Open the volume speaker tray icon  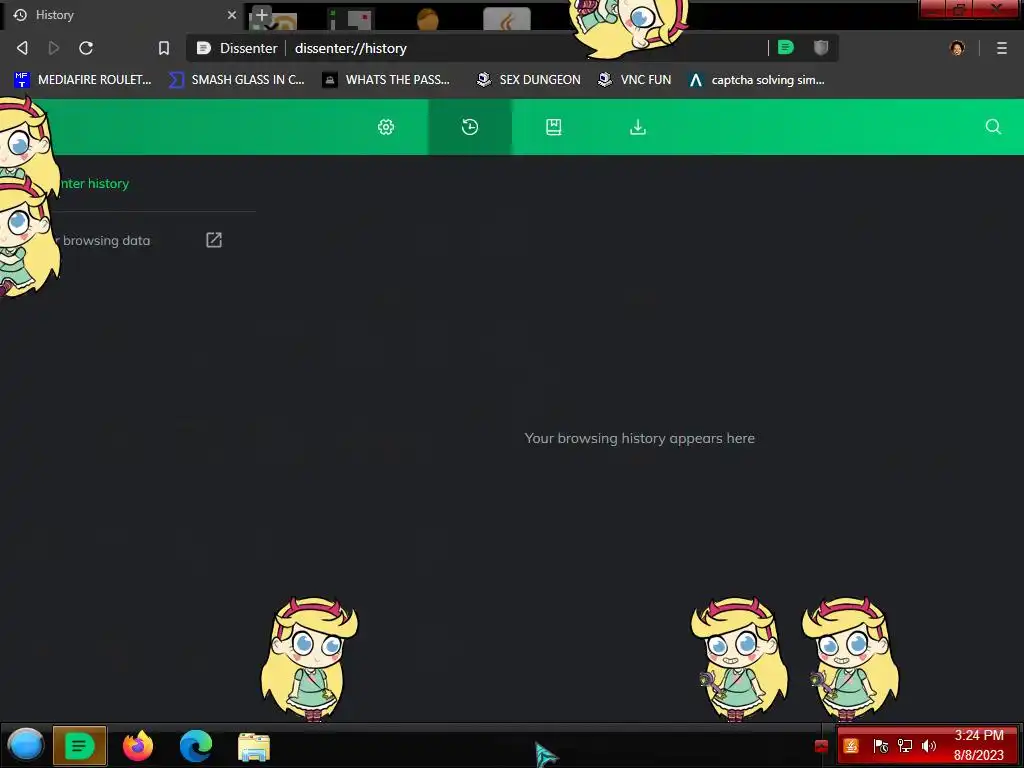tap(929, 745)
